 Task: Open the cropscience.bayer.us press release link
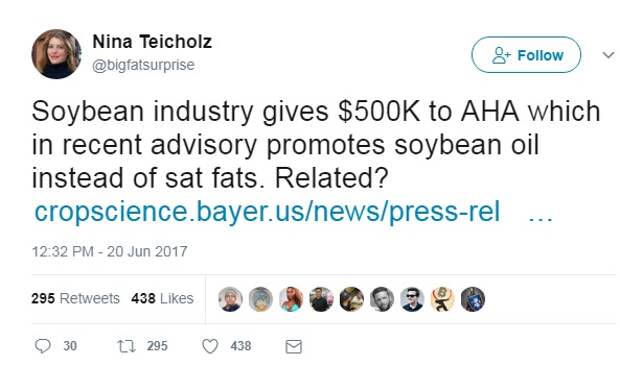[267, 211]
